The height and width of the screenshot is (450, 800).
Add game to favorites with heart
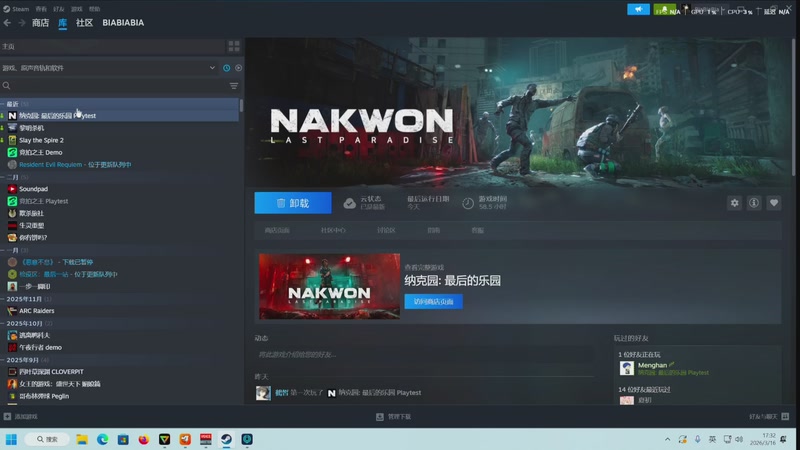pos(773,203)
